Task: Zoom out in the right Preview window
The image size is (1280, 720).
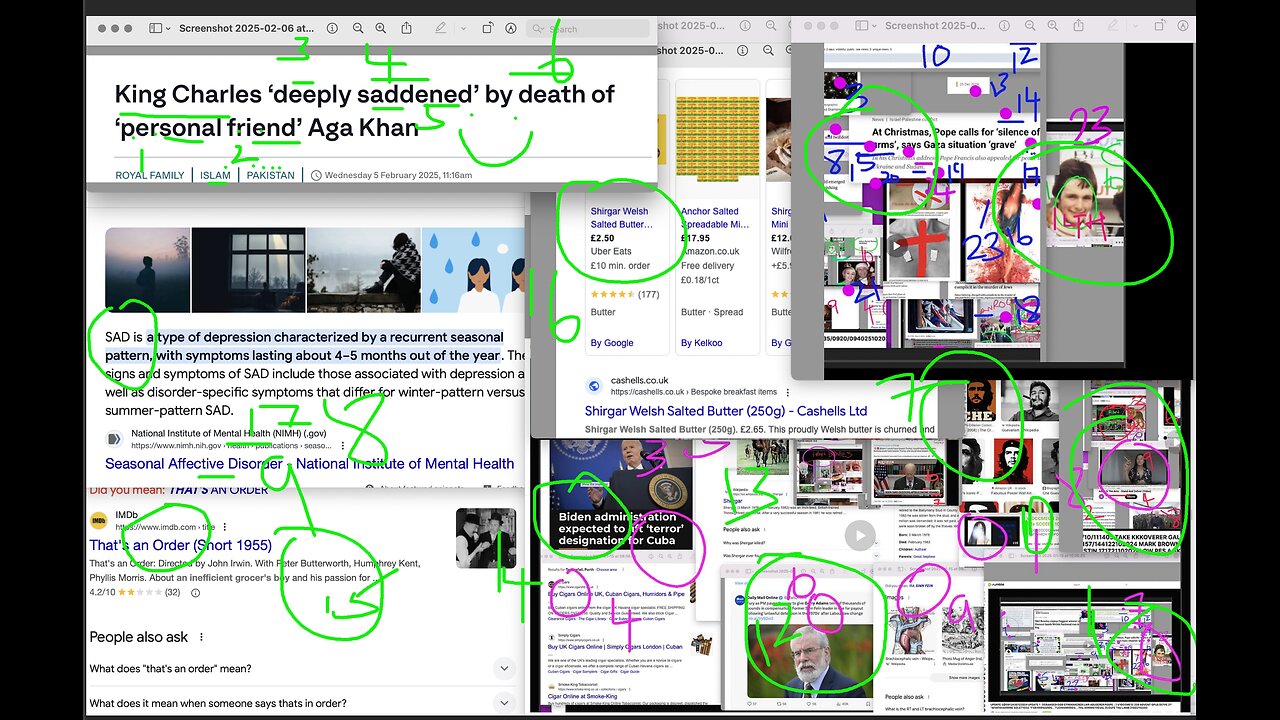Action: pyautogui.click(x=1030, y=25)
